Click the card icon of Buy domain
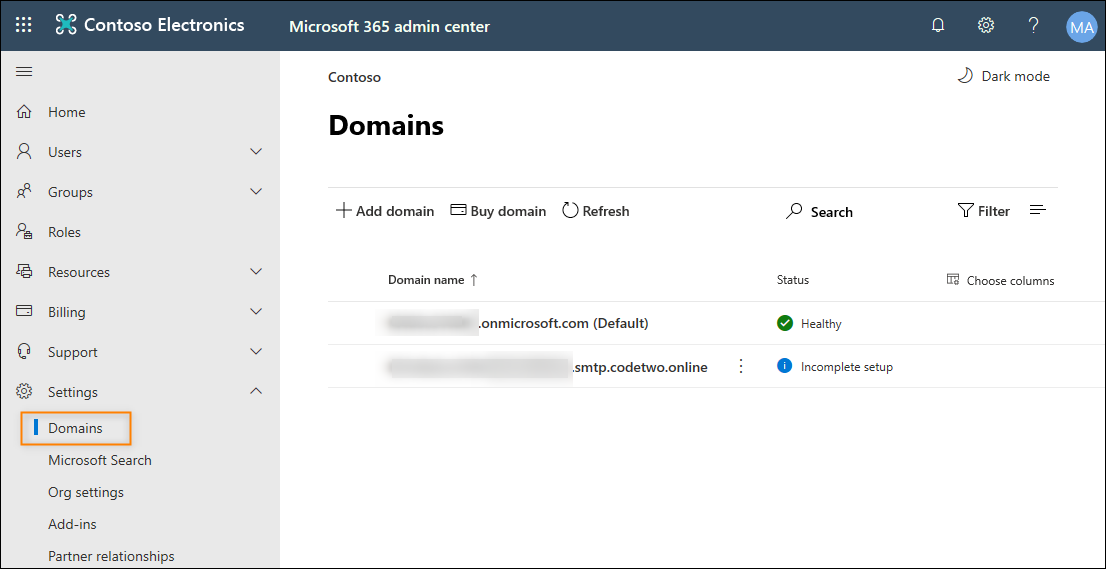The height and width of the screenshot is (569, 1106). point(458,211)
